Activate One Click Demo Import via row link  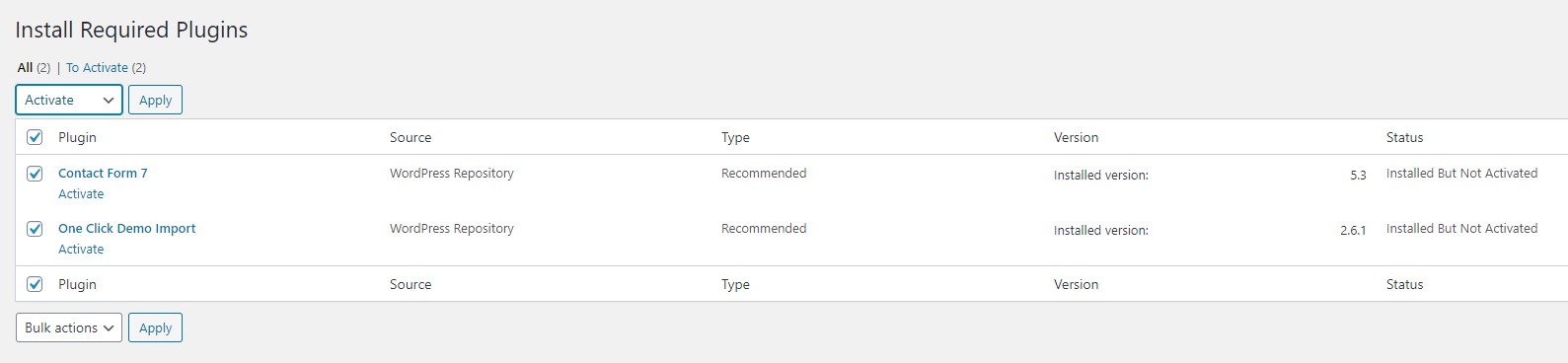pos(81,250)
